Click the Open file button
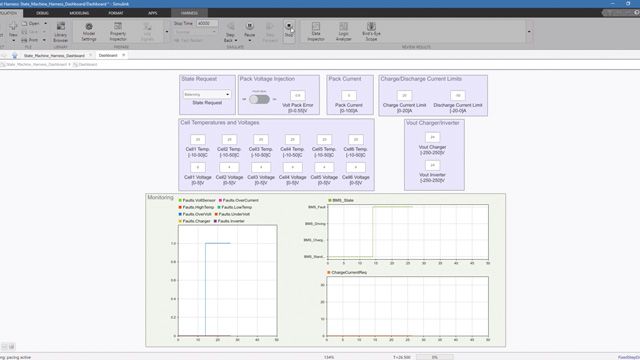Screen dimensions: 640x360 click(31, 24)
